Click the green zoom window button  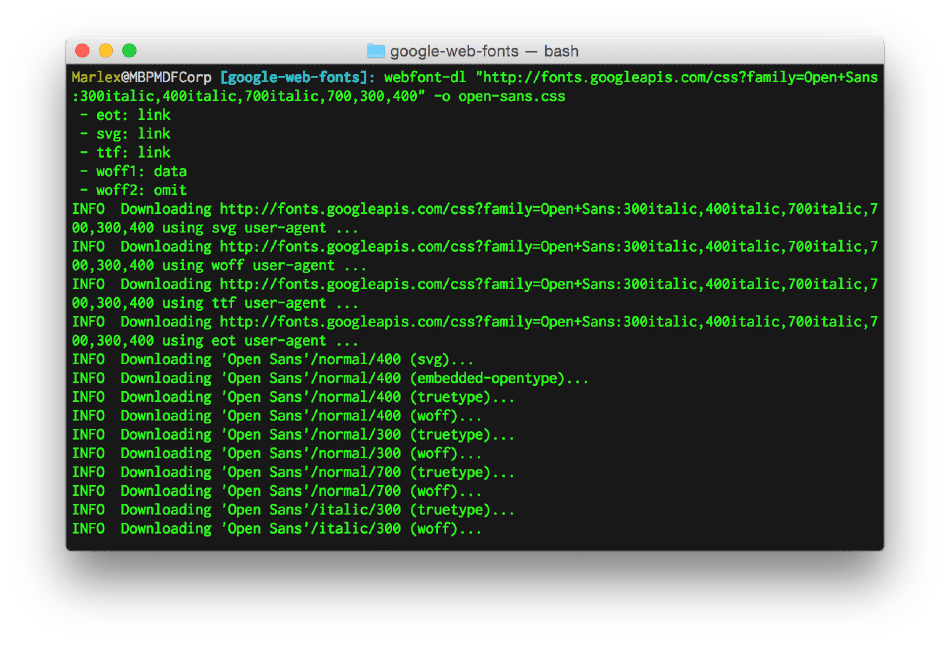click(130, 50)
